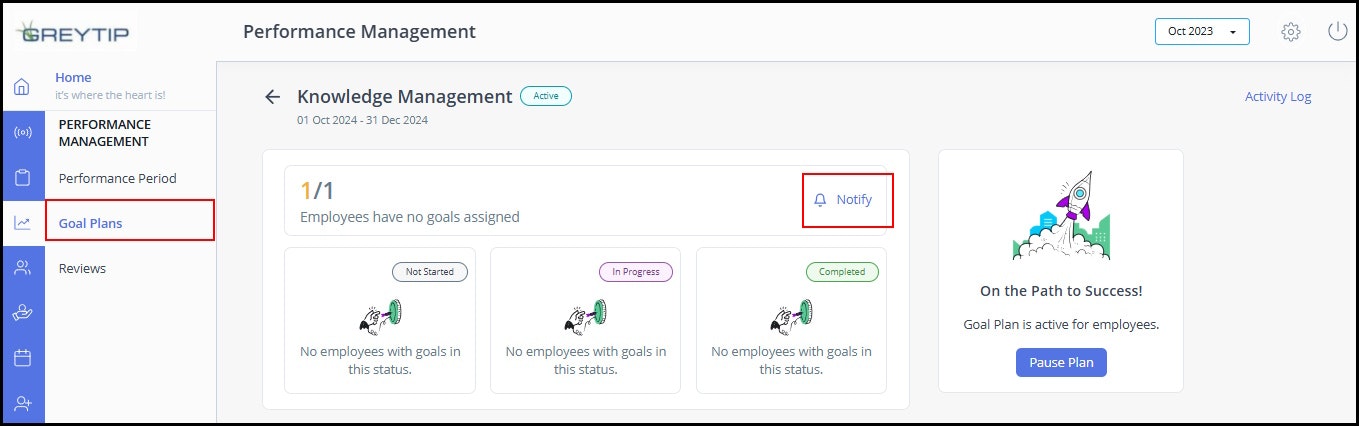Open the broadcast signal sidebar icon

22,132
